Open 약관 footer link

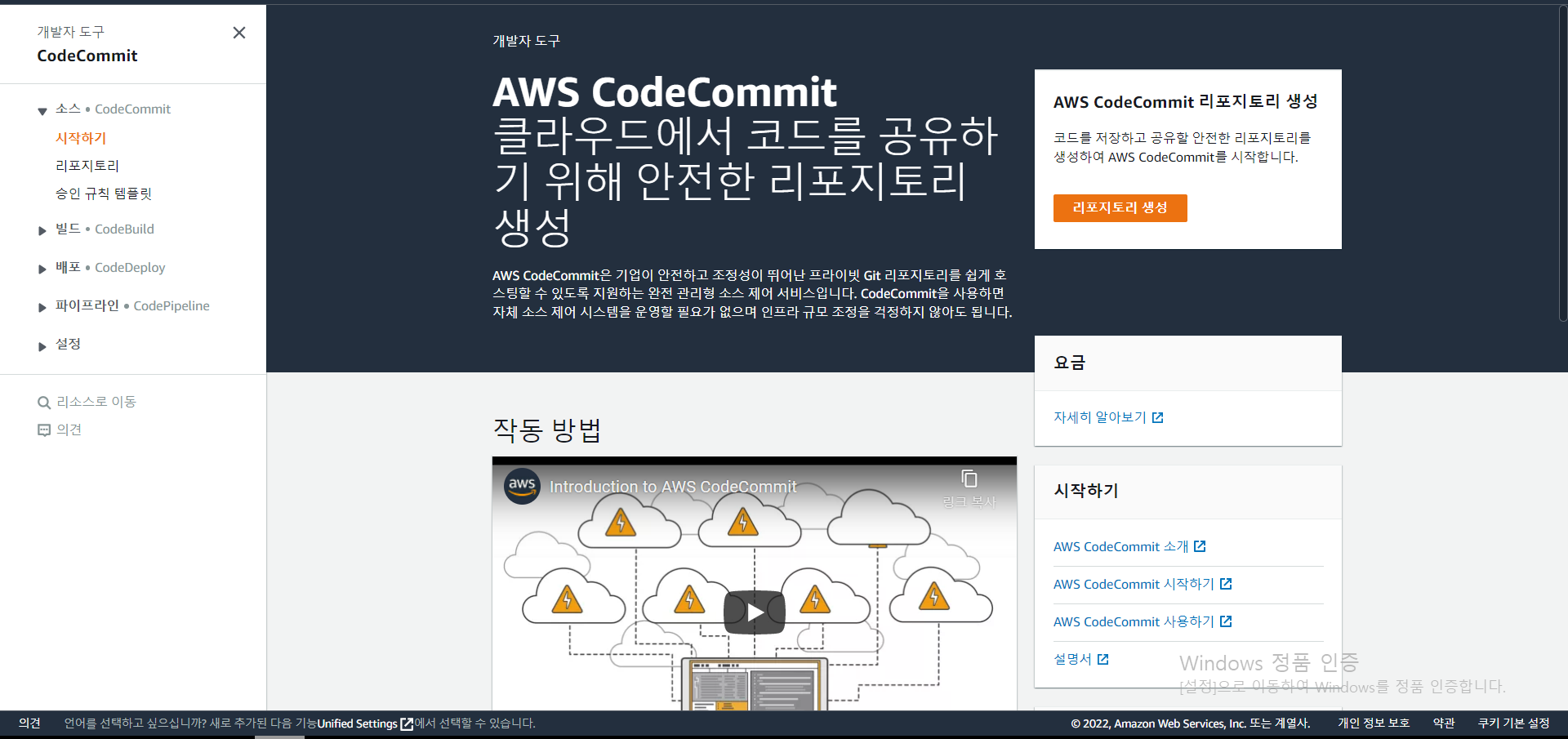1444,723
